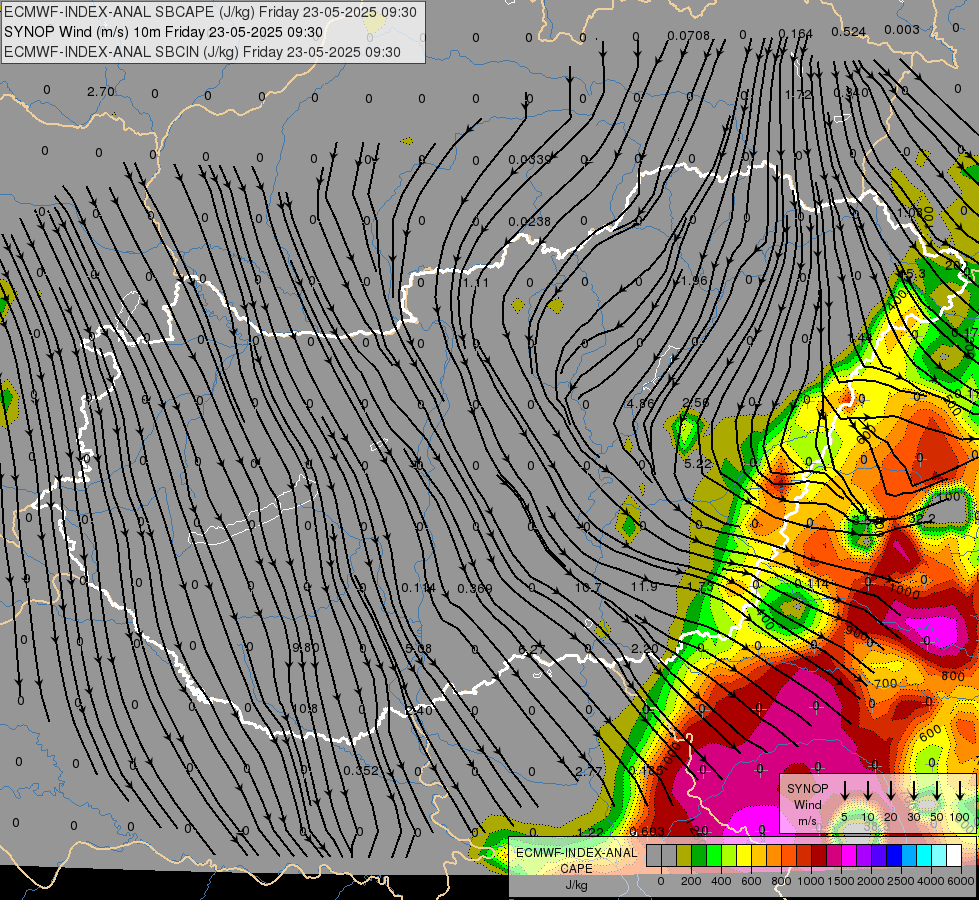
Task: Select the white CAPE legend swatch
Action: 954,855
